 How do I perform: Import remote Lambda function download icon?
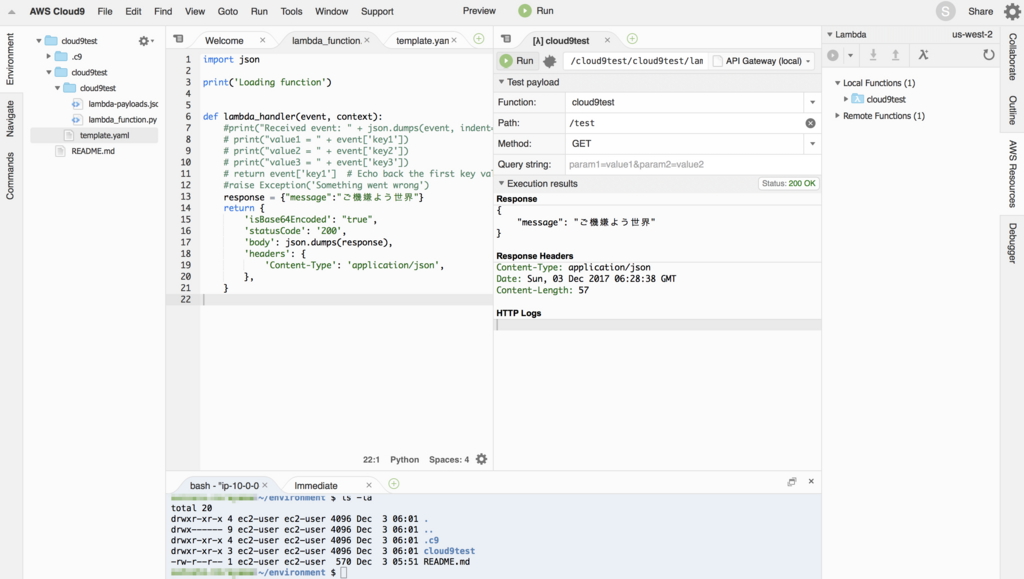[873, 55]
